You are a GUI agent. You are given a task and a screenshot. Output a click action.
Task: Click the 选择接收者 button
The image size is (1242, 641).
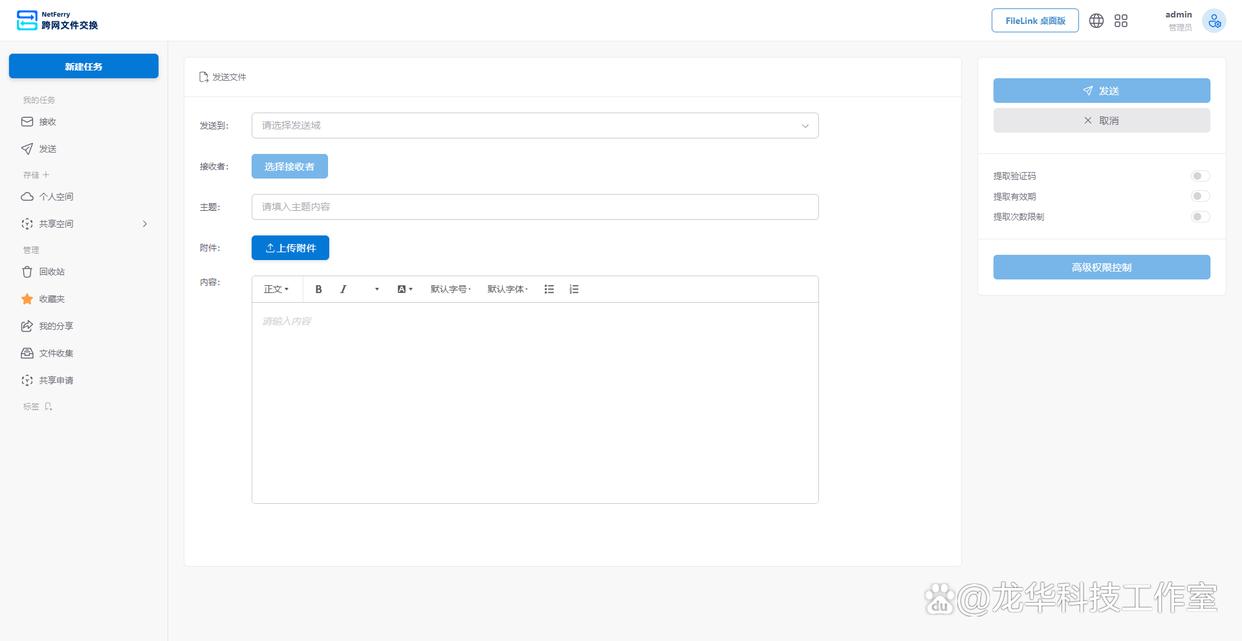tap(290, 166)
